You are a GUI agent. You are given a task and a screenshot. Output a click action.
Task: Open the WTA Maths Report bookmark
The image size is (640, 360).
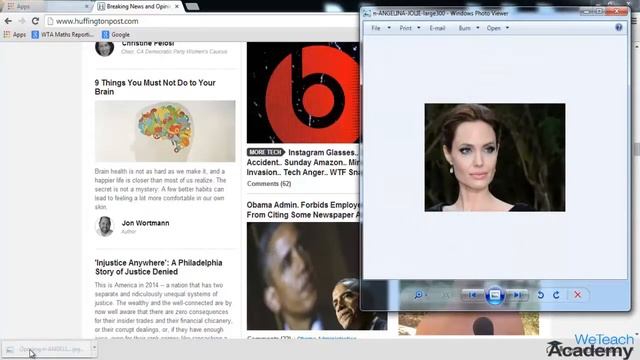tap(63, 35)
